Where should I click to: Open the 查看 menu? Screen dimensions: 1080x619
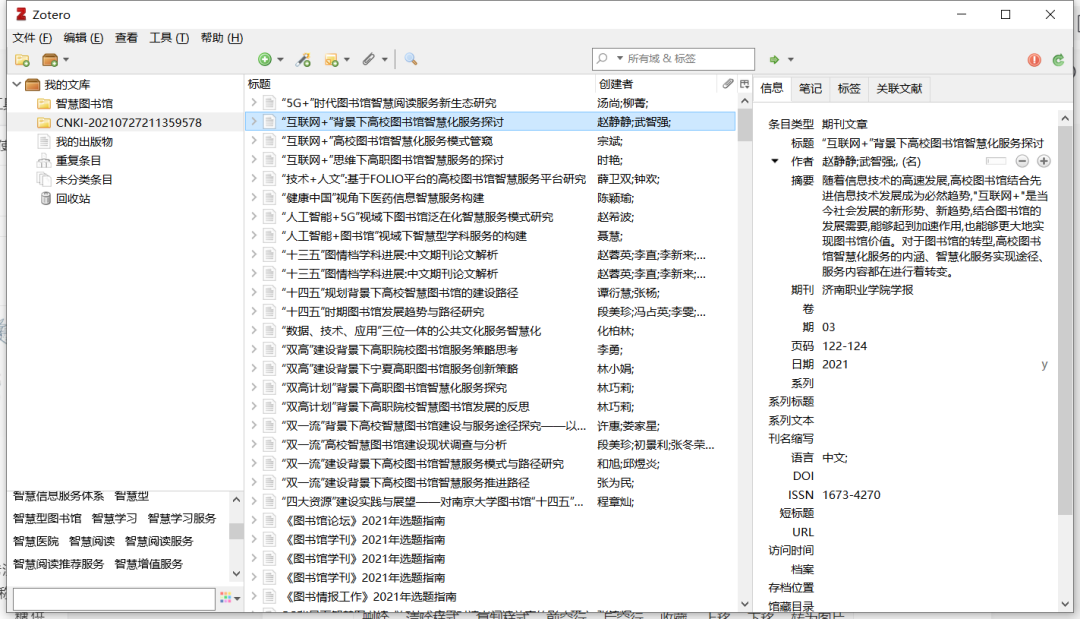(x=126, y=38)
